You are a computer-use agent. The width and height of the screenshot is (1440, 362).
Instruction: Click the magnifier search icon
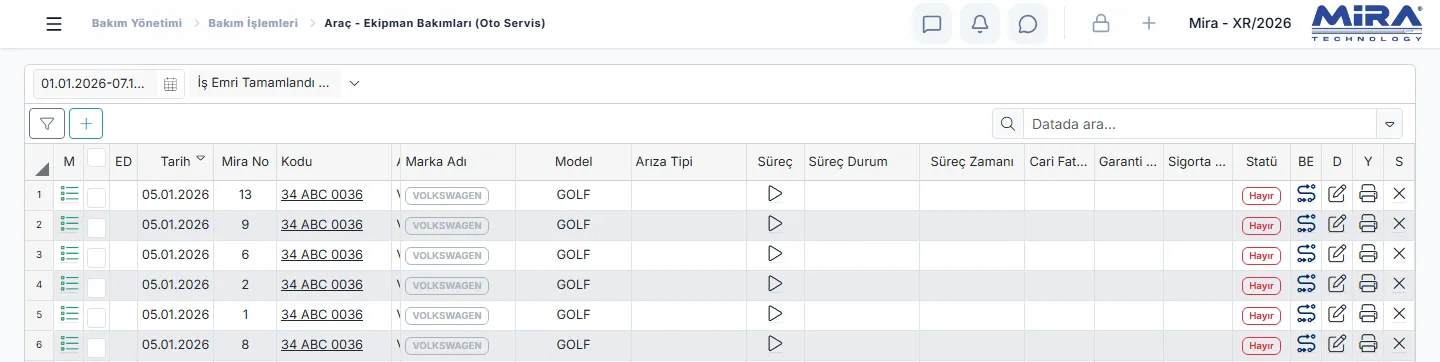coord(1007,124)
